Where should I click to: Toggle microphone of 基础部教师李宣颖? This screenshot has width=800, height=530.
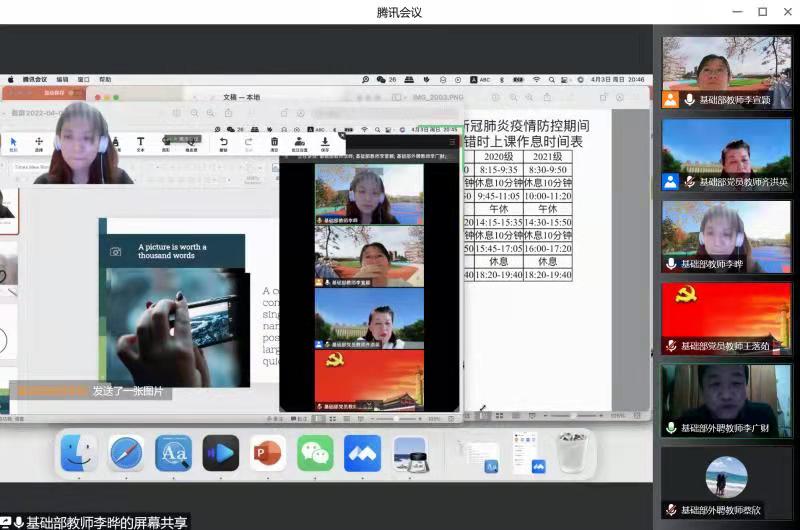[x=689, y=100]
